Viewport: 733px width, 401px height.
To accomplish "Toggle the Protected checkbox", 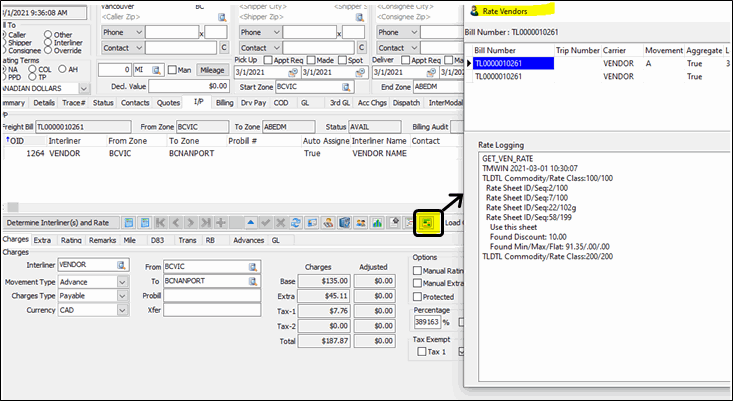I will click(x=419, y=297).
